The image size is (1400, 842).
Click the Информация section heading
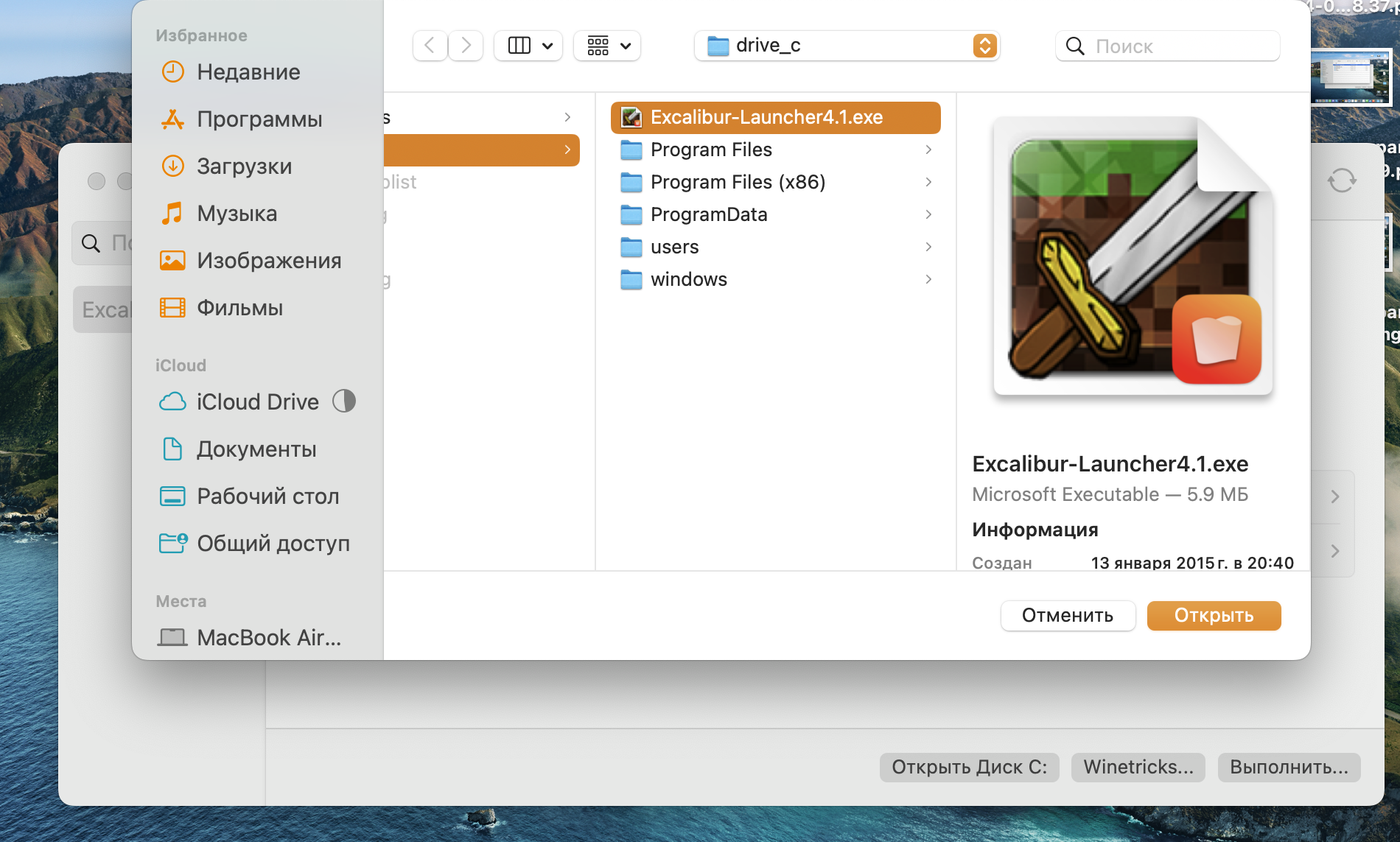coord(1035,530)
